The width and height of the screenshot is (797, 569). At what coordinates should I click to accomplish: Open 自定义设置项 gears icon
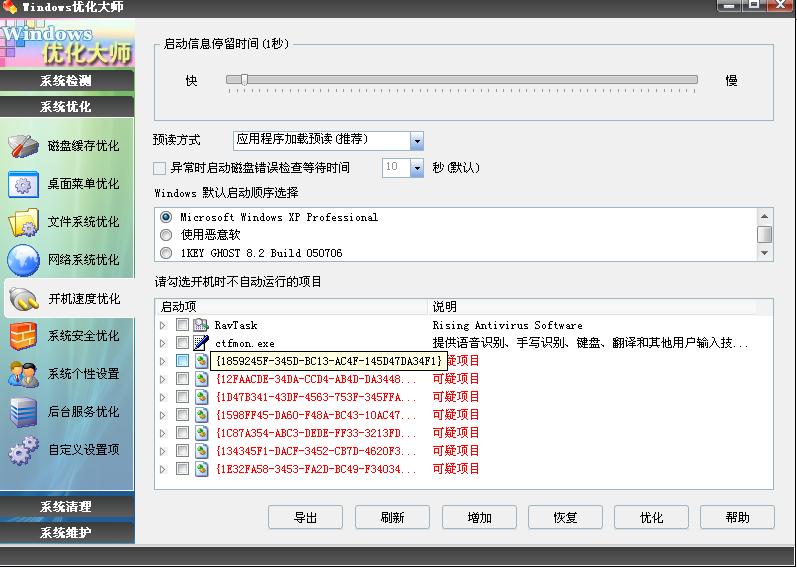23,450
